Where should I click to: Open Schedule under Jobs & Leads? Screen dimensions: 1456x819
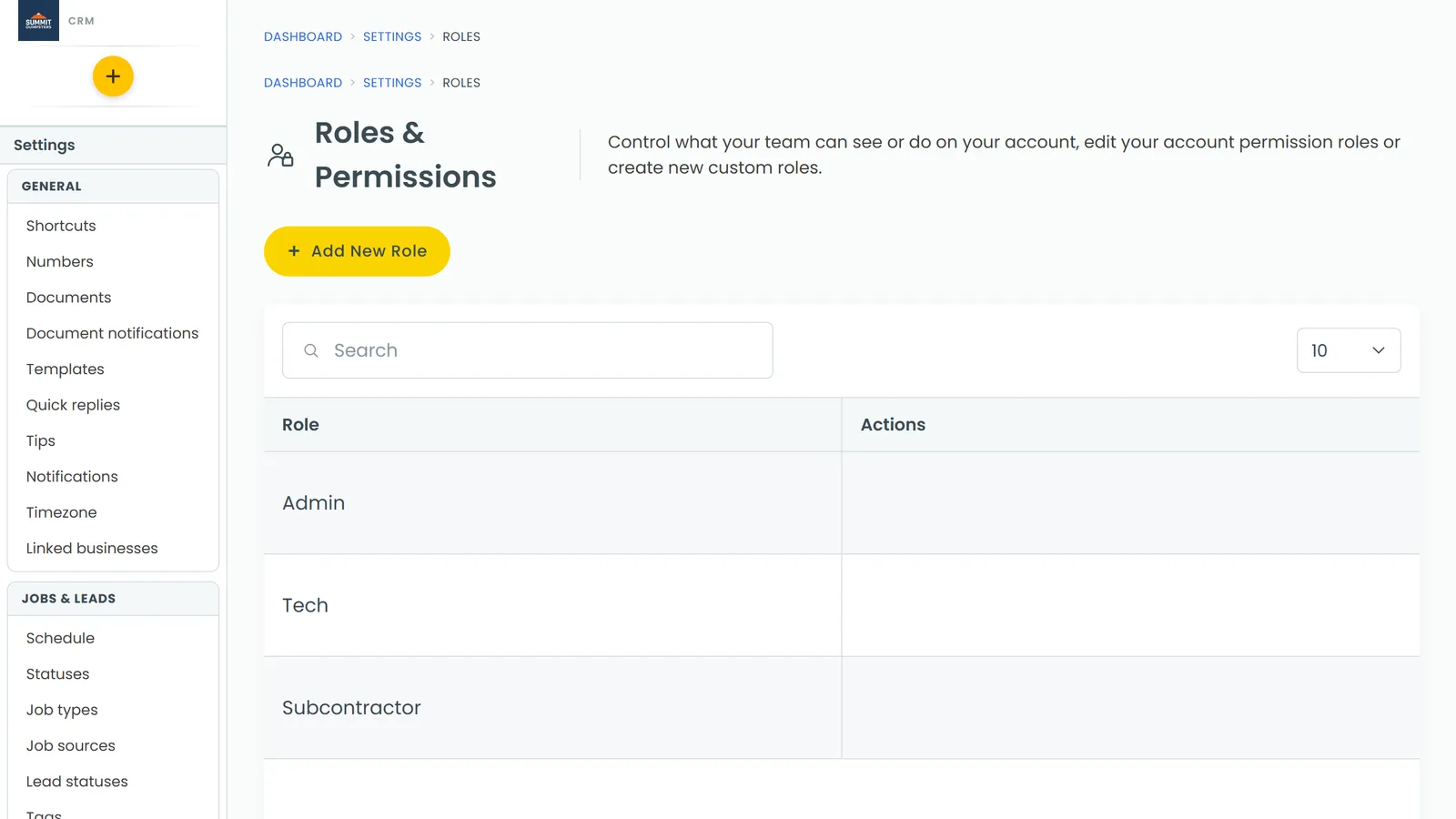tap(60, 639)
